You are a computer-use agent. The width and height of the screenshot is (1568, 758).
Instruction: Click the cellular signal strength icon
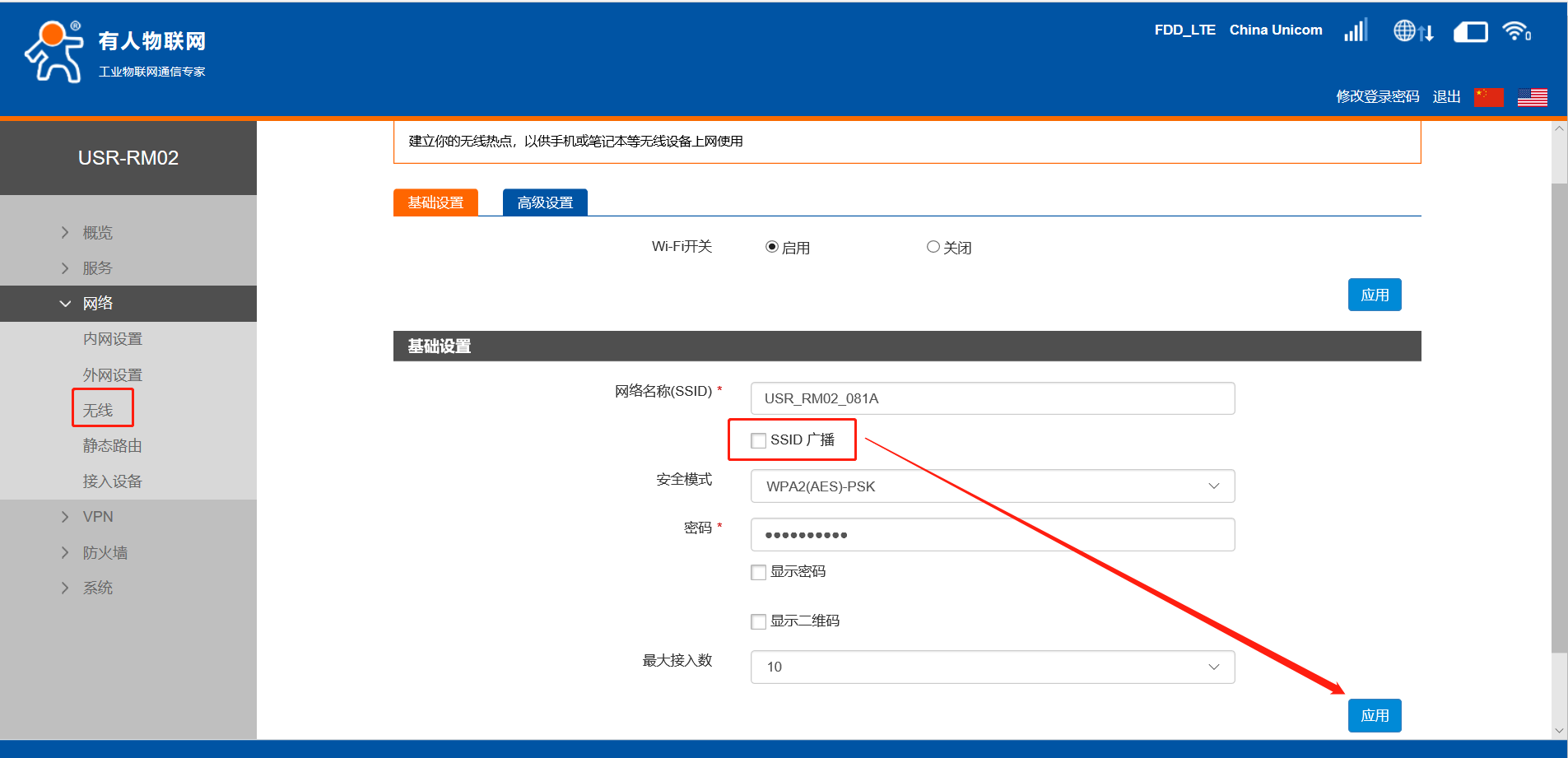(1356, 30)
